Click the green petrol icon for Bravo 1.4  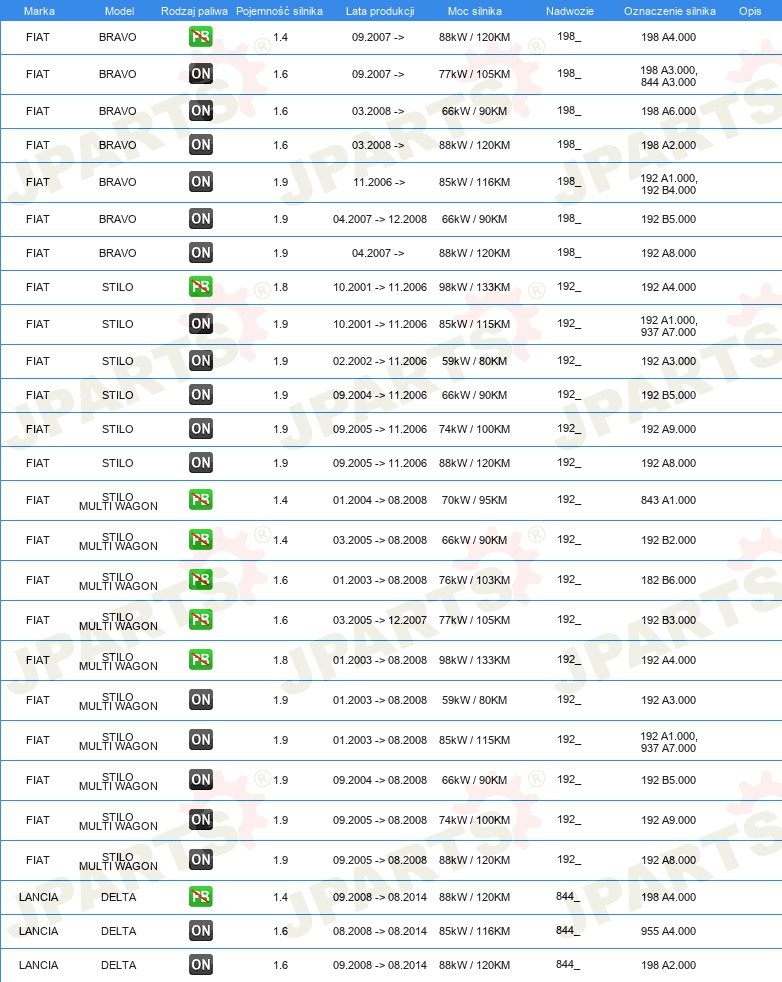tap(200, 37)
